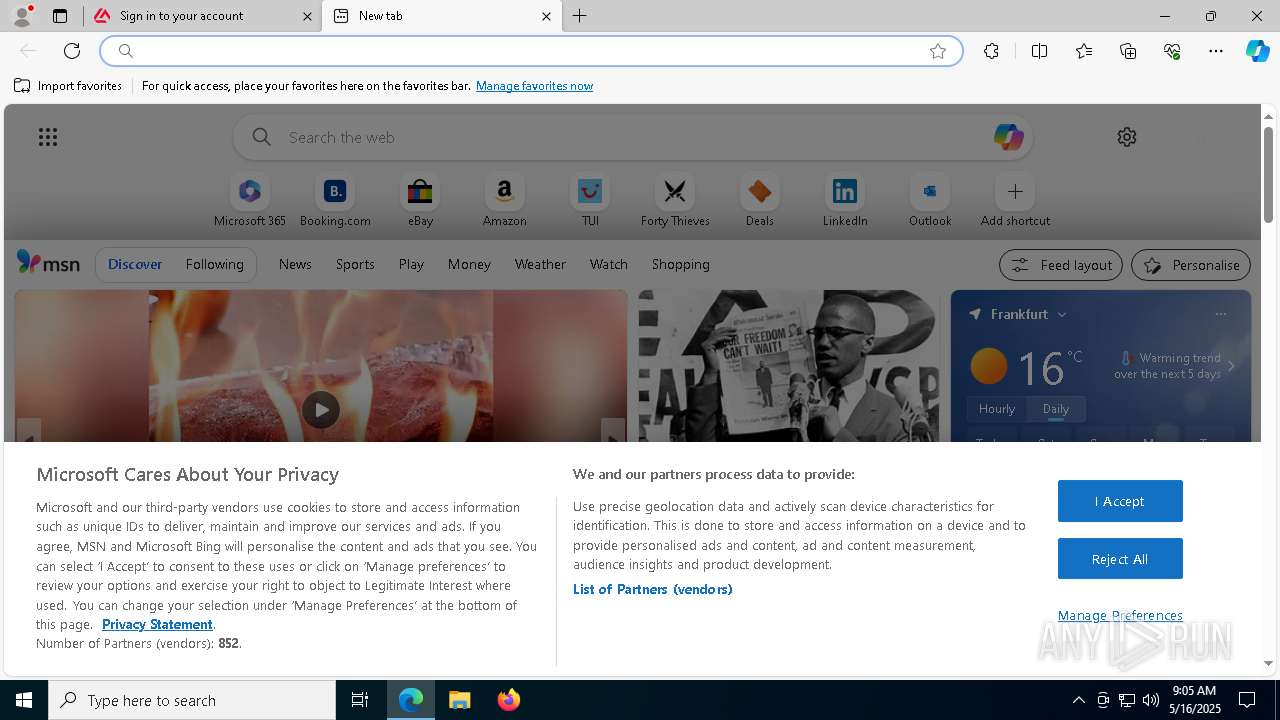Open Feed layout options
Viewport: 1280px width, 720px height.
point(1061,265)
